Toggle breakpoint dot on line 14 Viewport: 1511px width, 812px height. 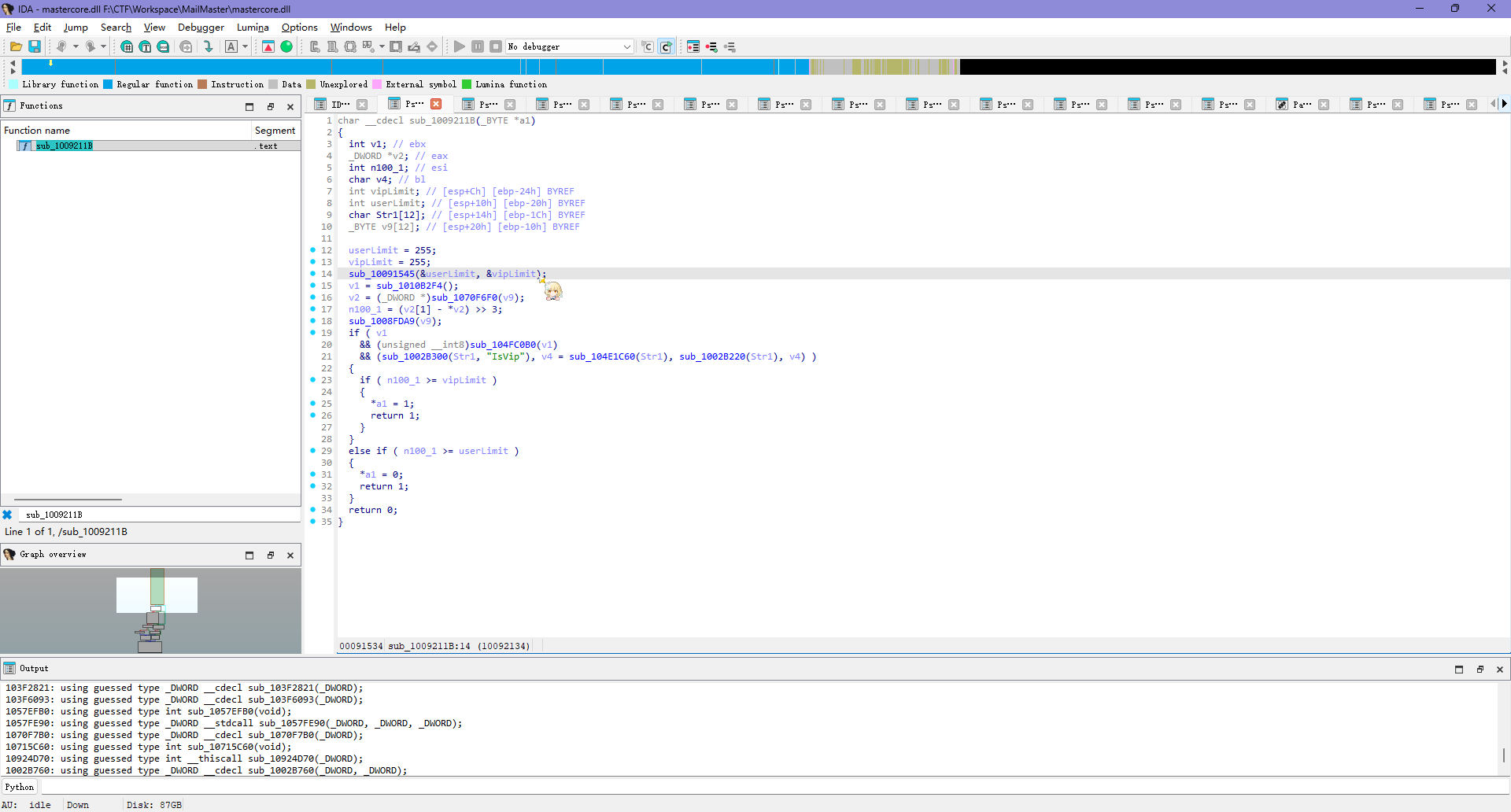click(x=313, y=274)
